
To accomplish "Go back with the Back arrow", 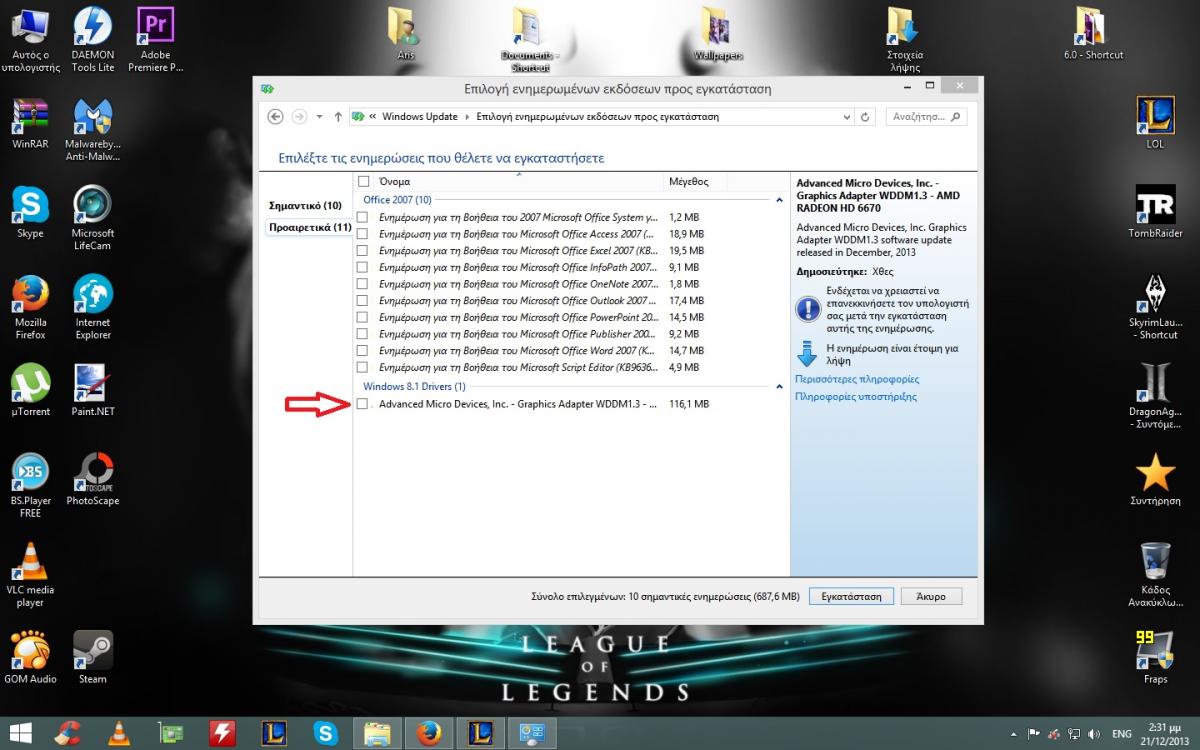I will click(276, 117).
